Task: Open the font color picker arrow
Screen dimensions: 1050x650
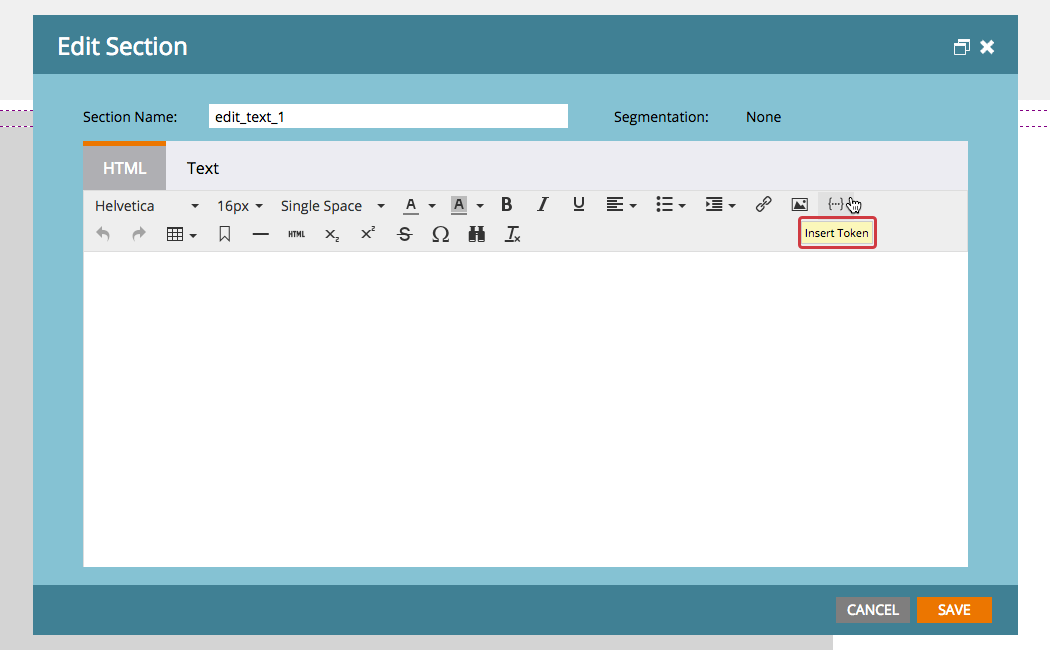Action: 430,204
